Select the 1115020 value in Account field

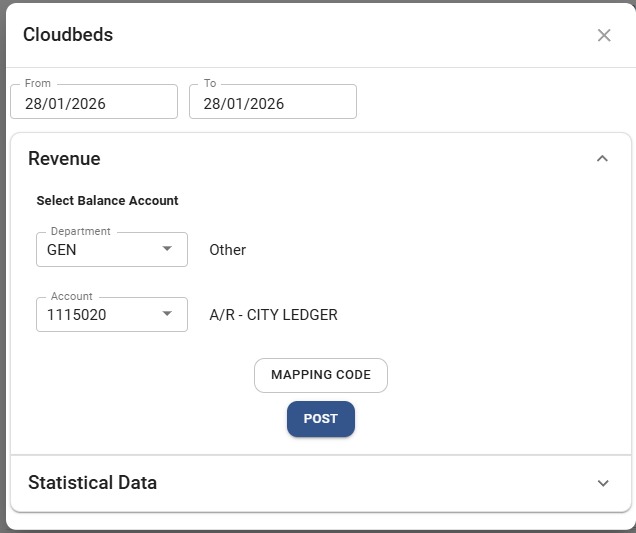click(x=76, y=315)
